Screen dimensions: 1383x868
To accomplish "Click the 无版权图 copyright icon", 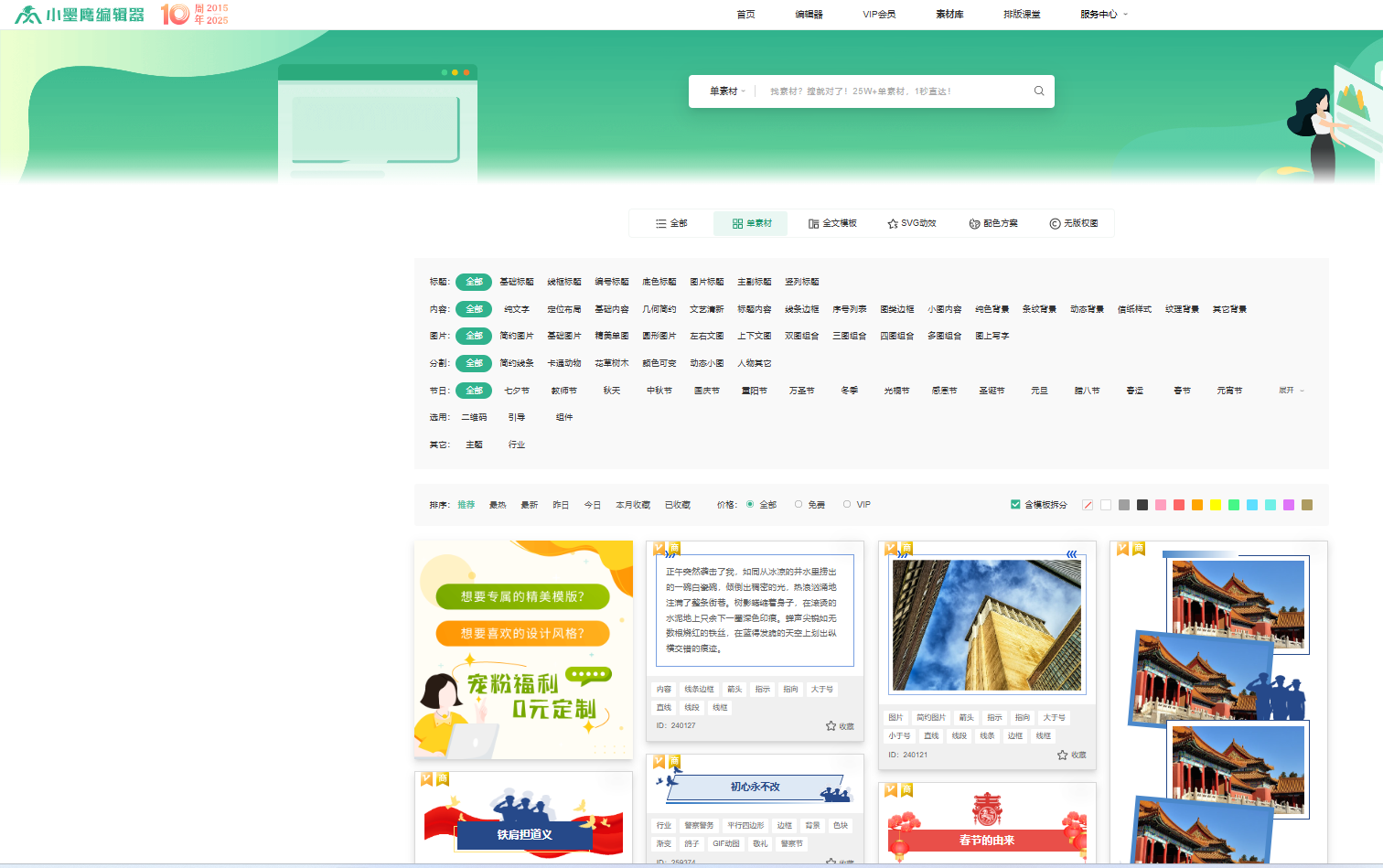I will (1055, 224).
